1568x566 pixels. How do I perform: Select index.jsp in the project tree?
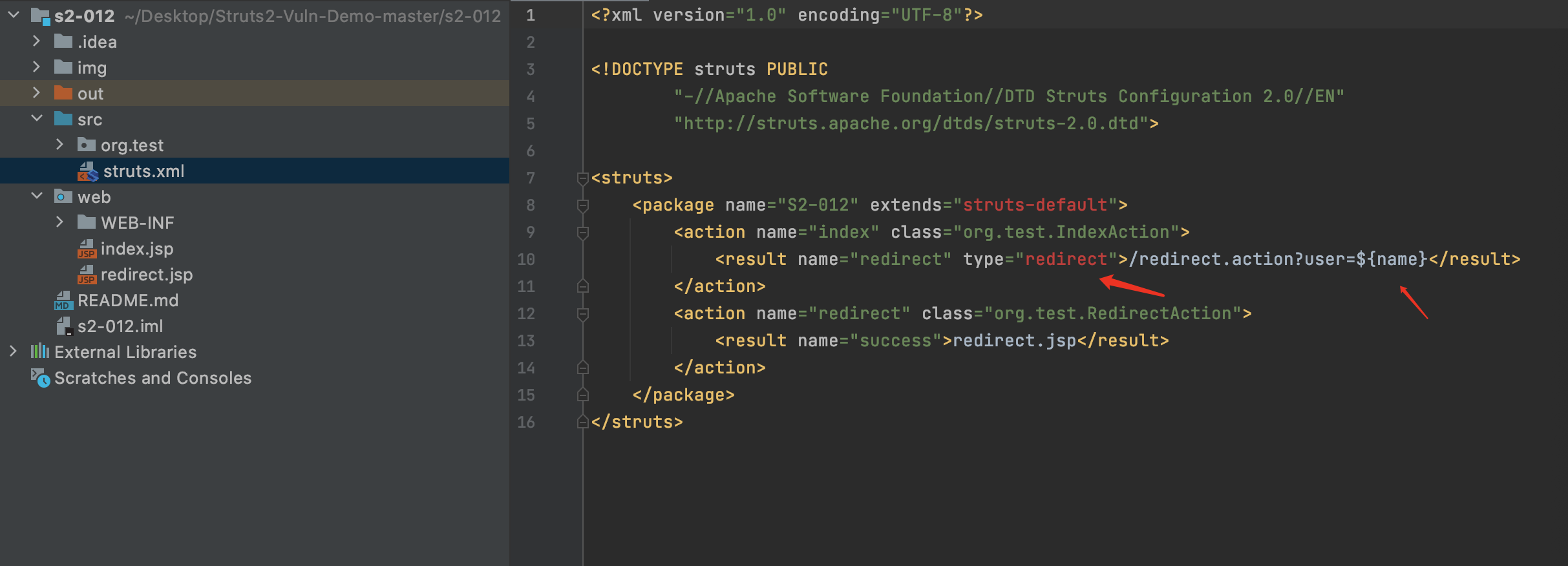click(255, 249)
